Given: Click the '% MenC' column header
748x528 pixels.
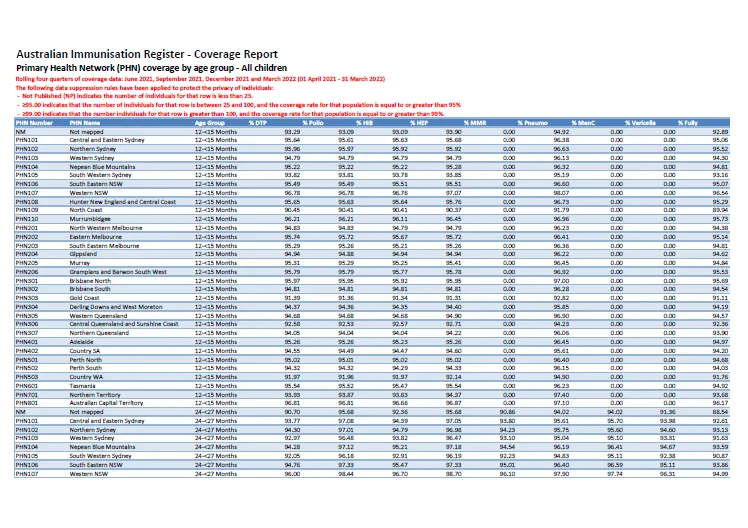Looking at the screenshot, I should [583, 123].
